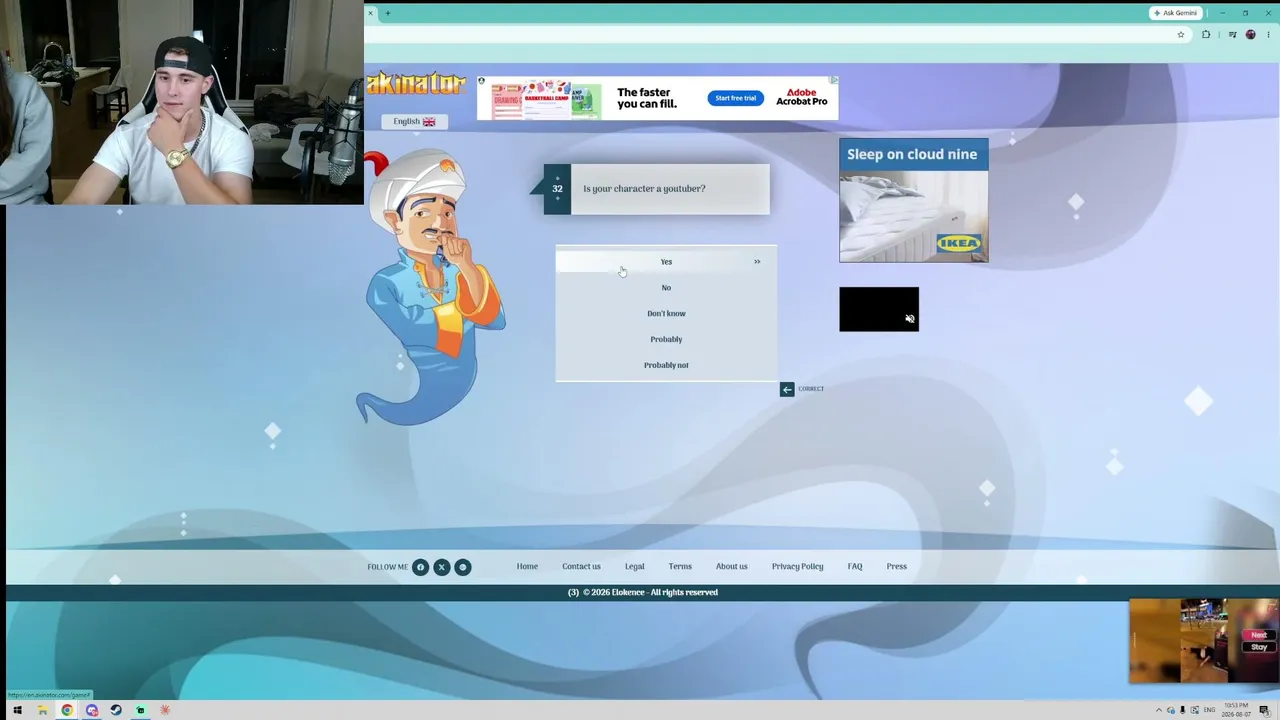Click Stay on the video overlay

coord(1259,647)
